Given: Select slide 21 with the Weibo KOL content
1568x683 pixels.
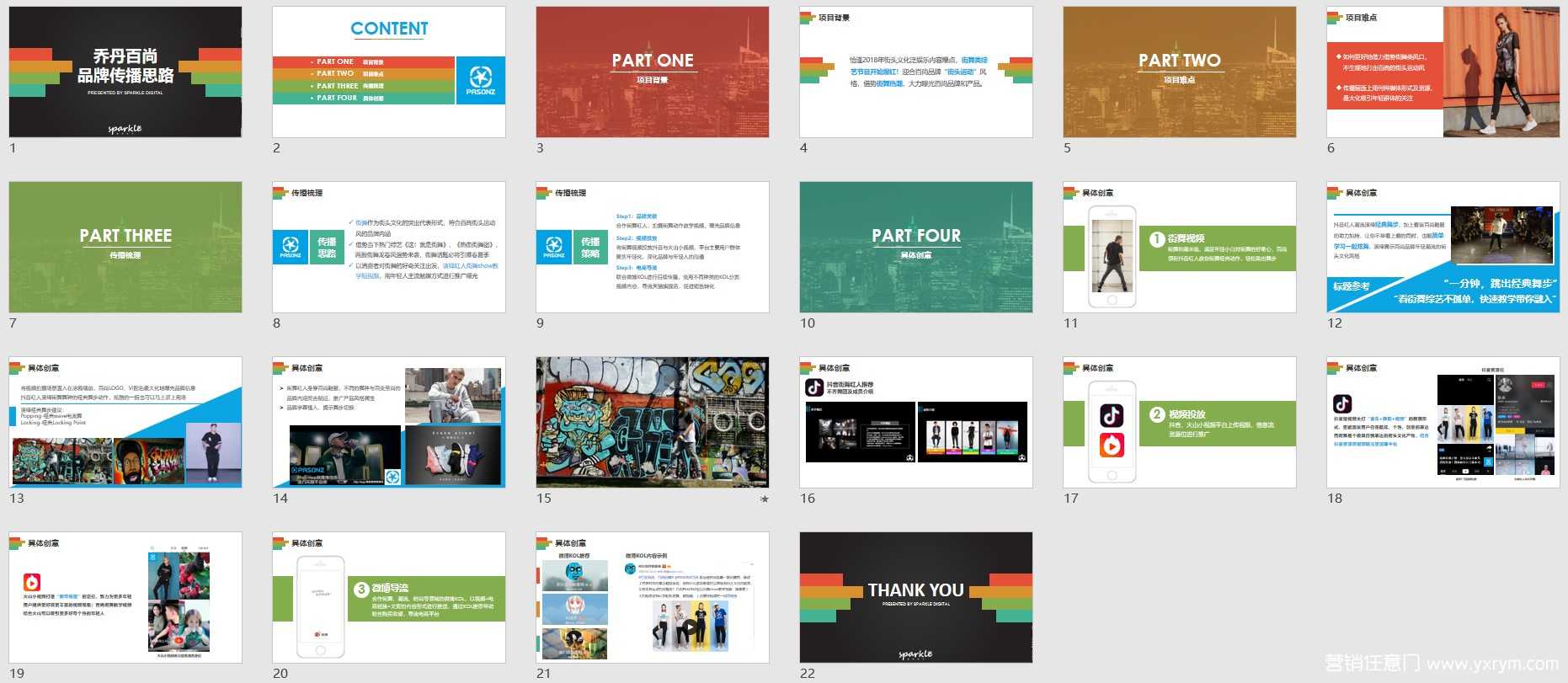Looking at the screenshot, I should point(653,598).
